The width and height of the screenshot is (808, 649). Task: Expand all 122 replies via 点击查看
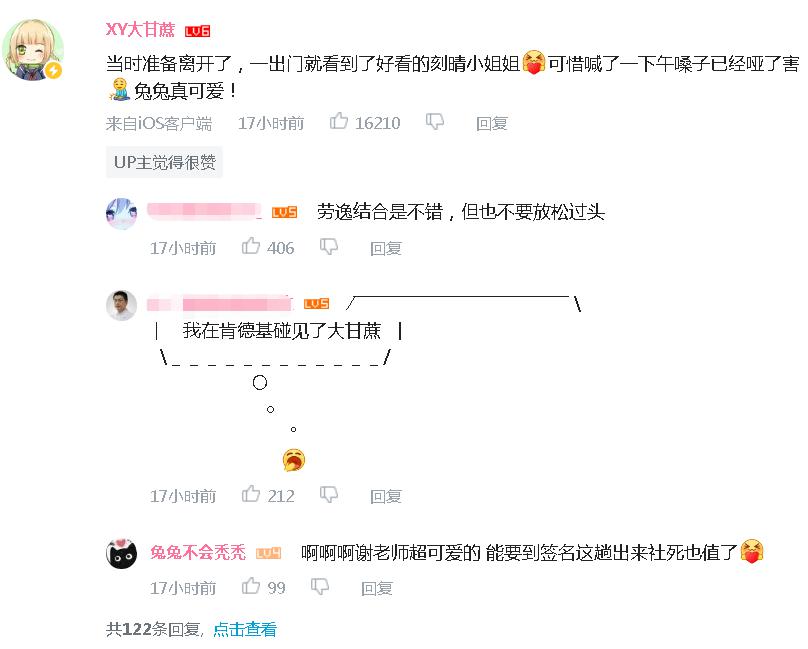click(x=245, y=629)
